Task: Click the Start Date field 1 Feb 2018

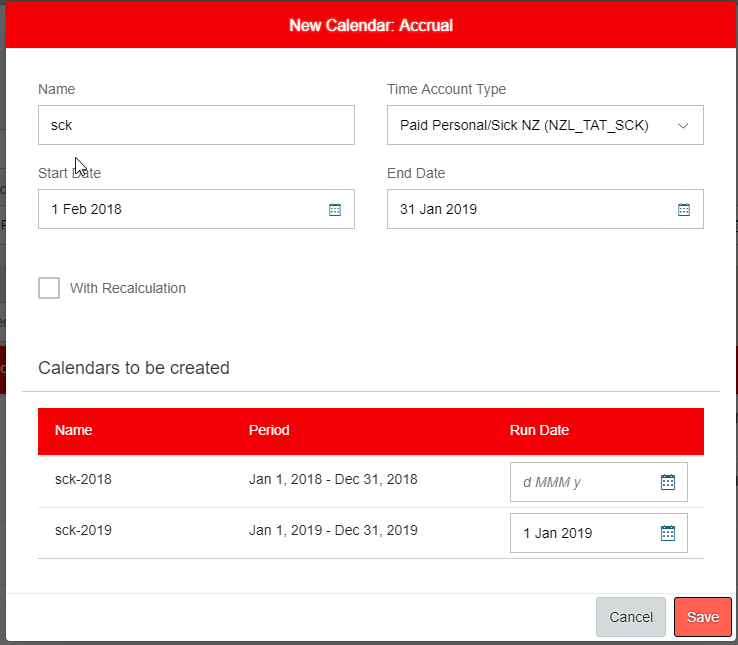Action: [196, 209]
